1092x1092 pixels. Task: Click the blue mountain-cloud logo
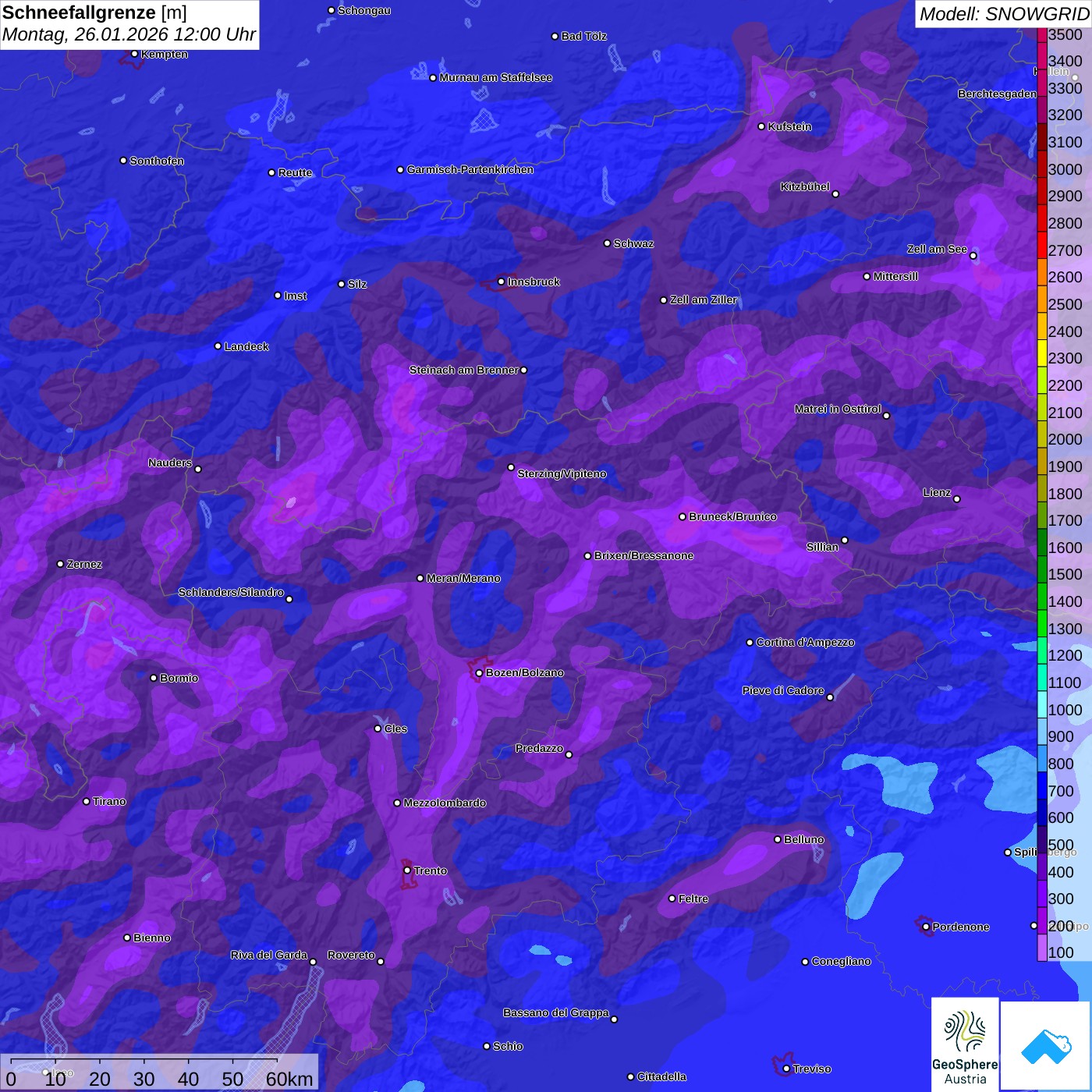coord(1045,1046)
